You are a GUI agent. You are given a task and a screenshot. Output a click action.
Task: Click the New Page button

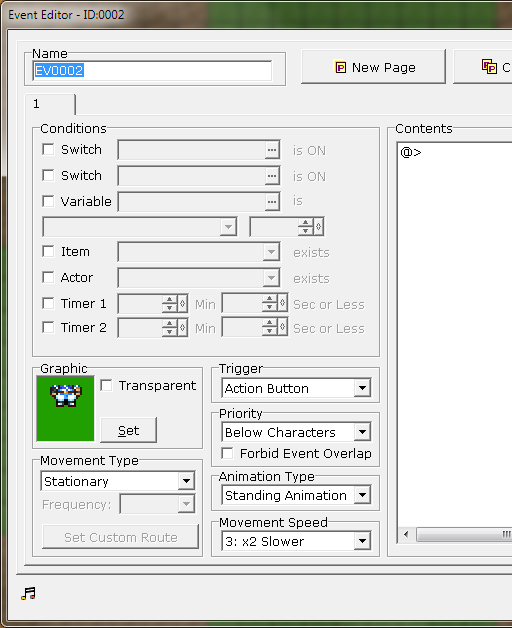pos(373,67)
